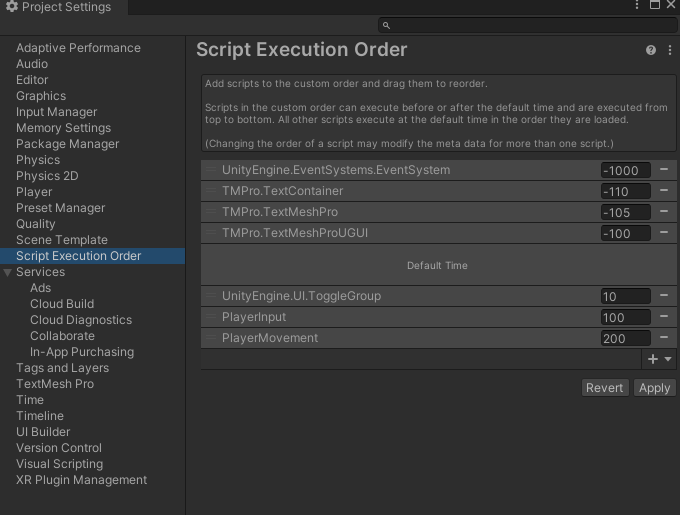680x515 pixels.
Task: Edit the PlayerMovement order value 200
Action: click(625, 338)
